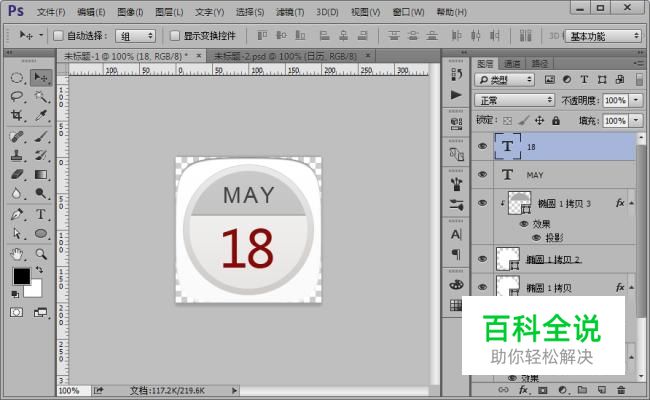The height and width of the screenshot is (400, 650).
Task: Open the 滤镜(T) menu
Action: tap(290, 12)
